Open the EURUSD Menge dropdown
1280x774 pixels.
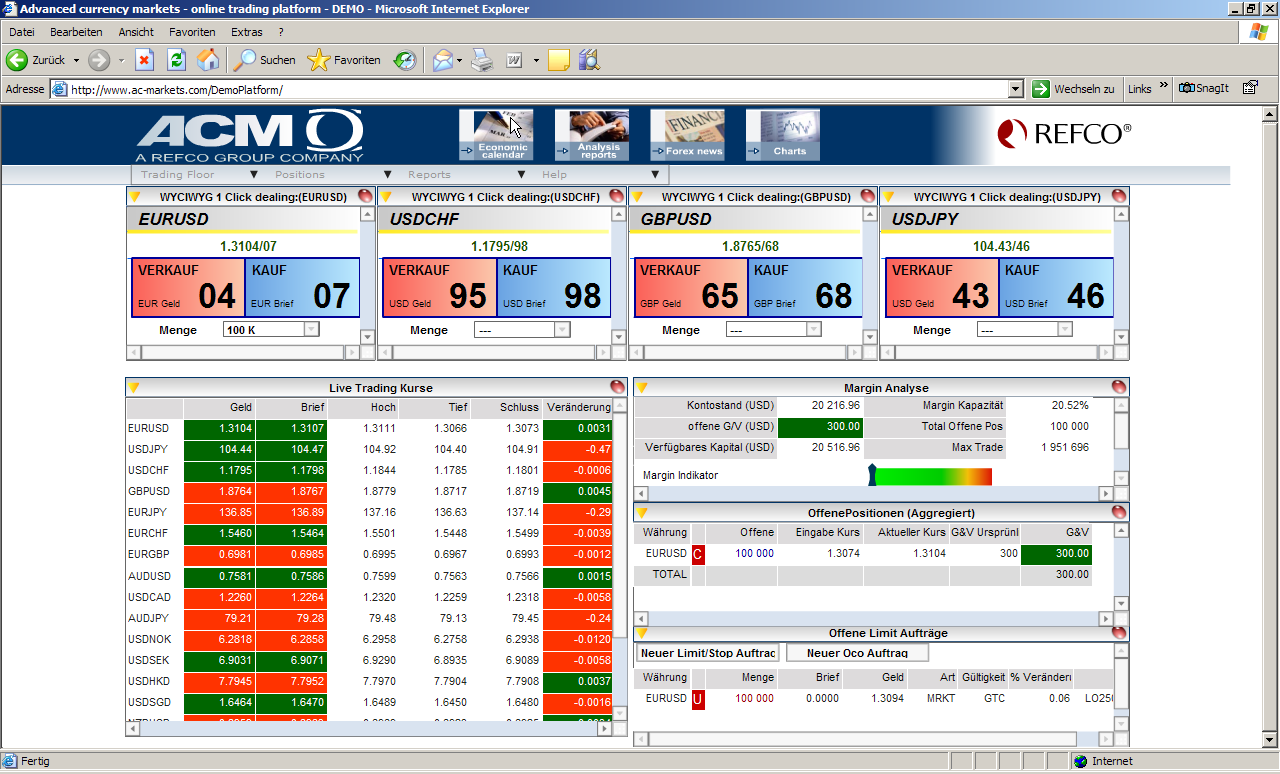click(x=311, y=329)
